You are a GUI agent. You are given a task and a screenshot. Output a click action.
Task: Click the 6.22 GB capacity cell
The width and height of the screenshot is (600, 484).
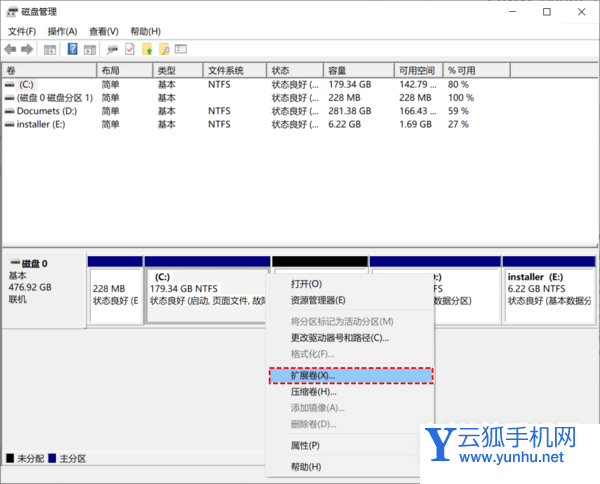pyautogui.click(x=344, y=124)
